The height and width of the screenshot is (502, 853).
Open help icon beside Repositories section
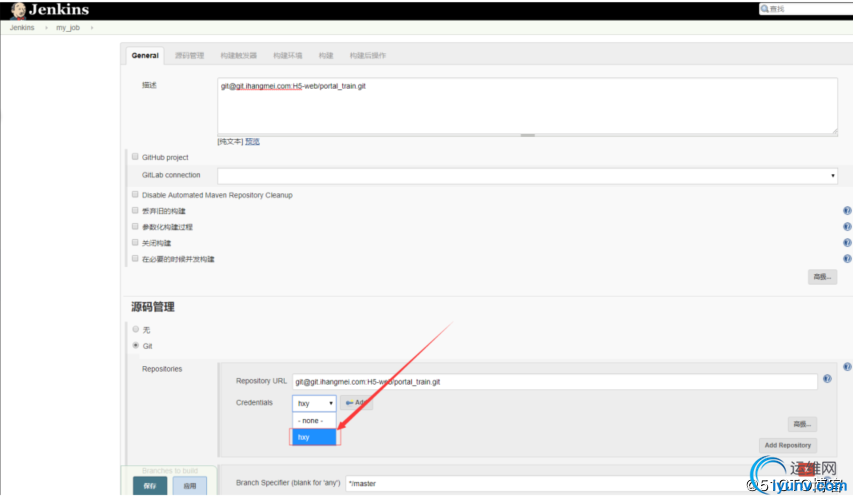pyautogui.click(x=847, y=367)
